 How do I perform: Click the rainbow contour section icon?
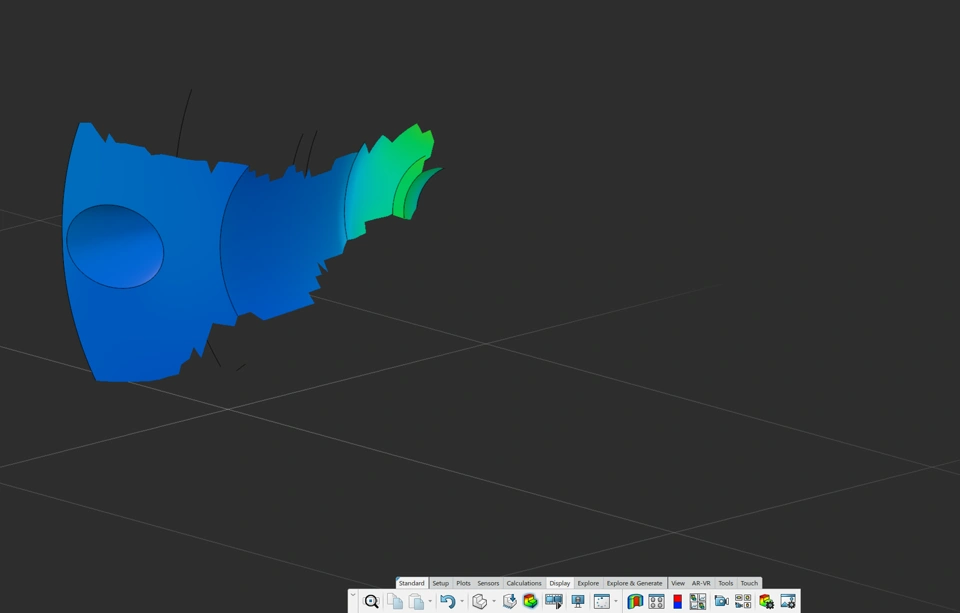point(635,601)
